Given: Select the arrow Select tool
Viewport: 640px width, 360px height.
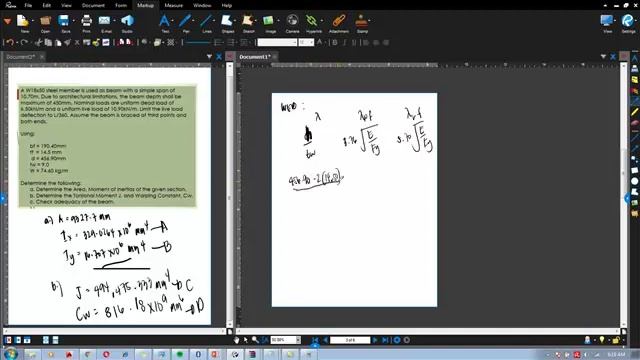Looking at the screenshot, I should click(x=246, y=340).
